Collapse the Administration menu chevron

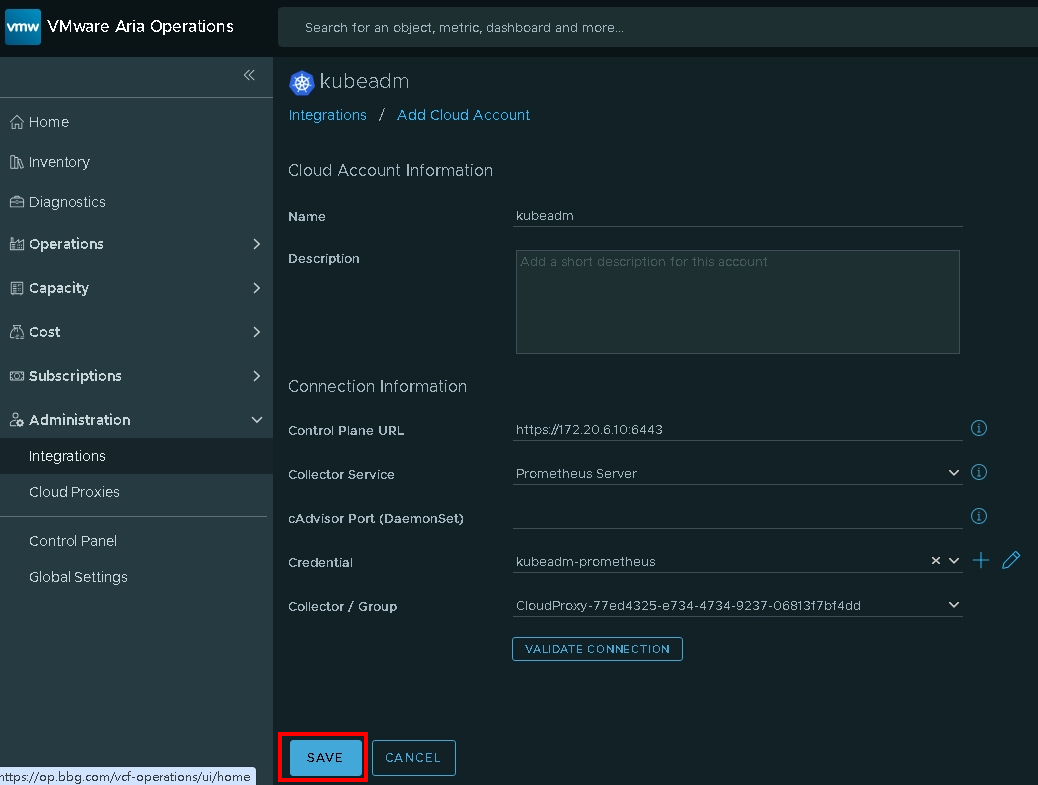coord(257,420)
